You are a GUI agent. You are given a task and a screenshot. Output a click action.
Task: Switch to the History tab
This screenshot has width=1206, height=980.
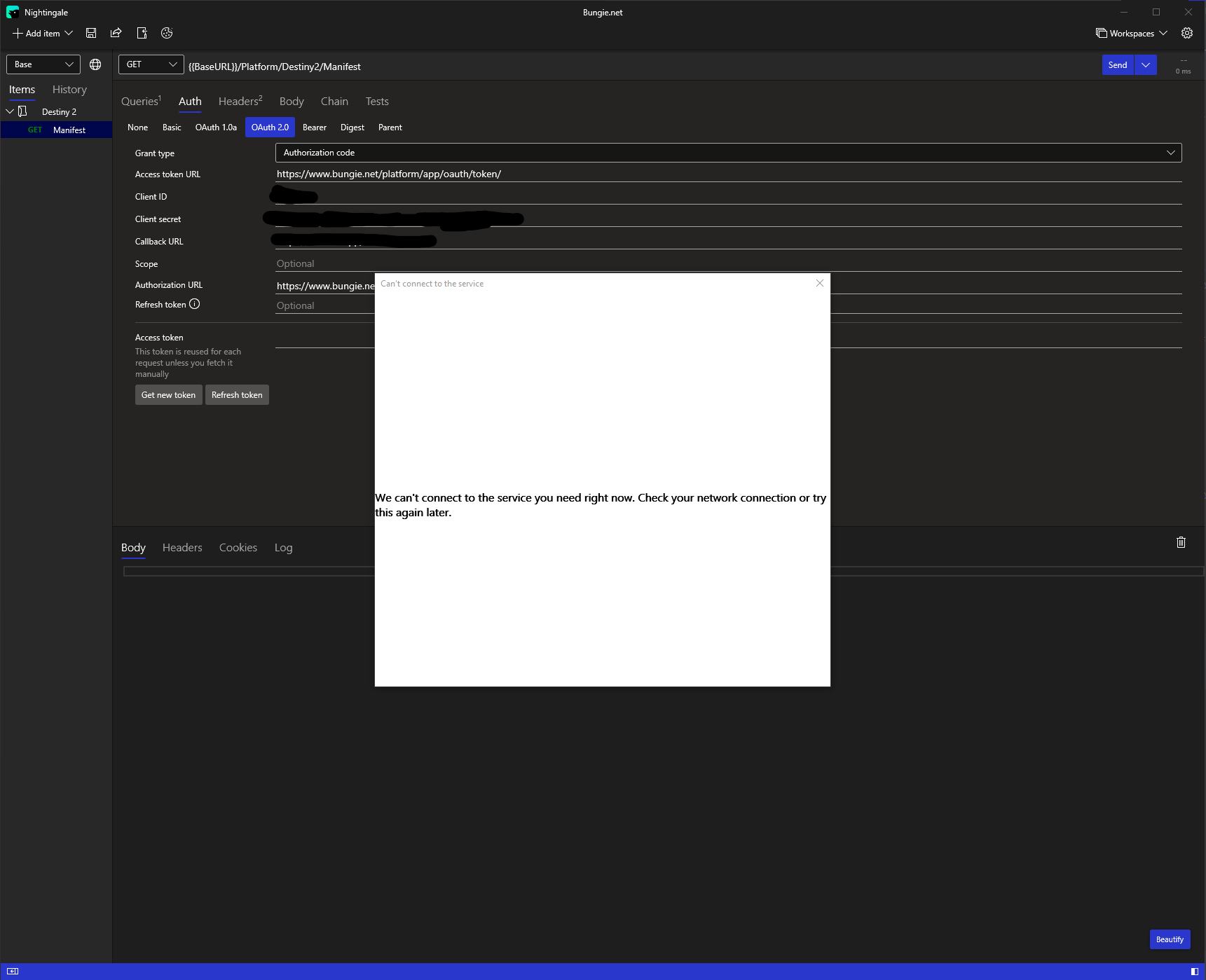(x=69, y=90)
